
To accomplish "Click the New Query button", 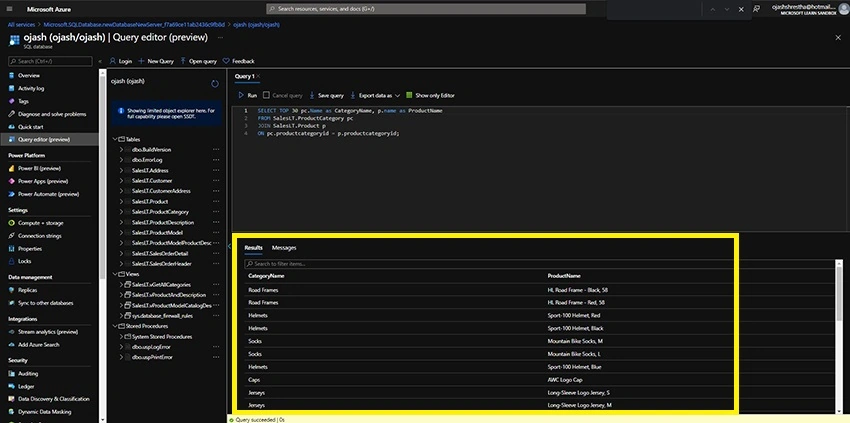I will point(156,61).
